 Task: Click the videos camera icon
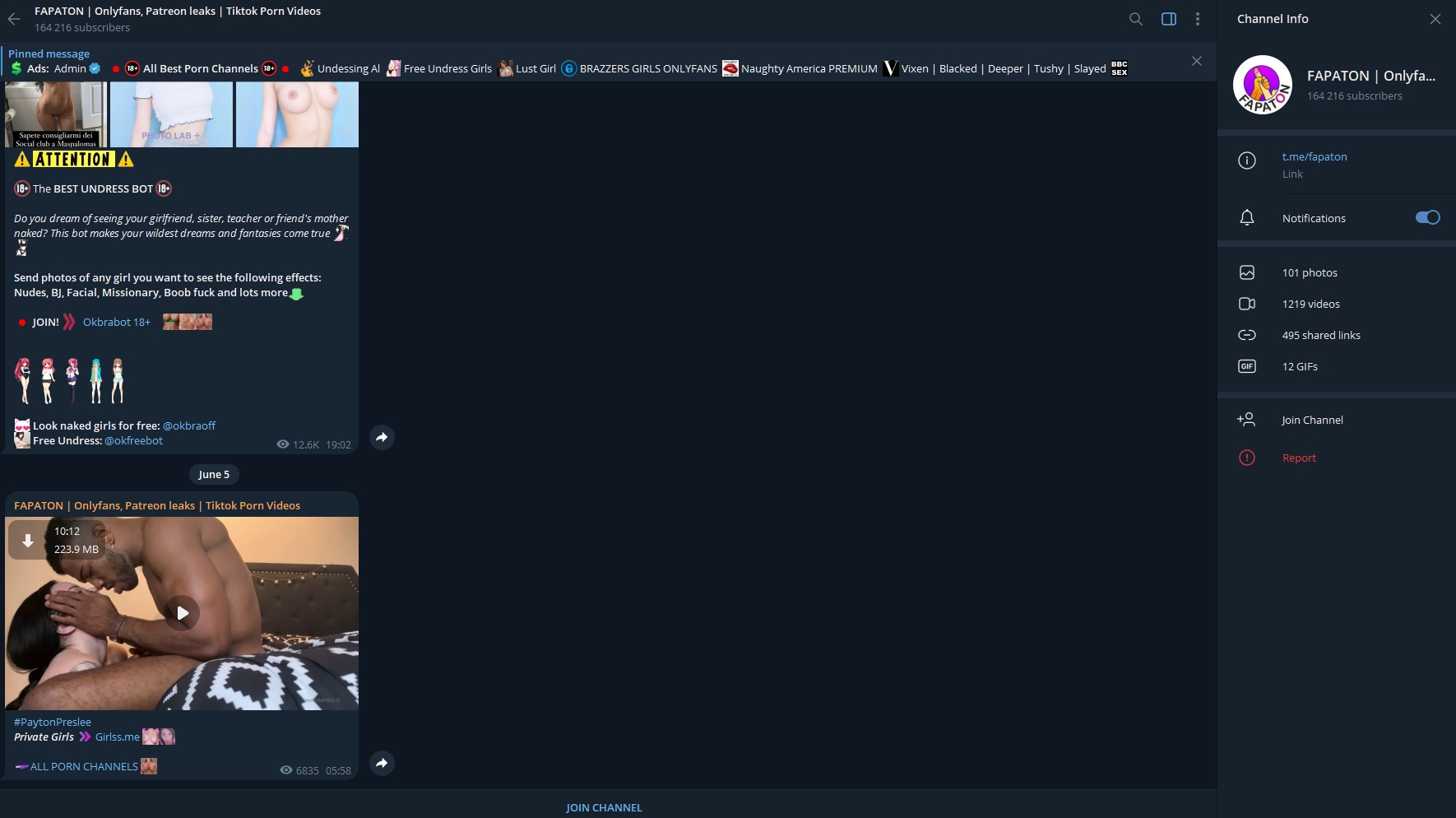(x=1247, y=304)
